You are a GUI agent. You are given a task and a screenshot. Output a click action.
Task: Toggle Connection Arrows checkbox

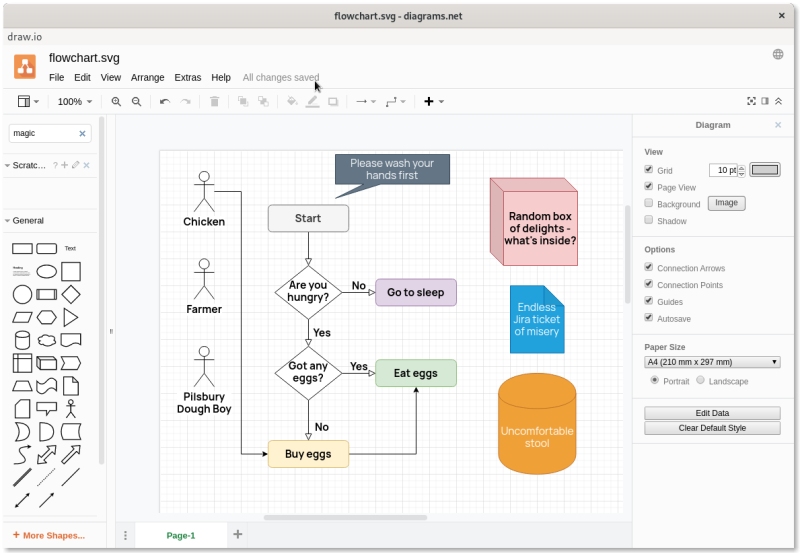tap(648, 267)
